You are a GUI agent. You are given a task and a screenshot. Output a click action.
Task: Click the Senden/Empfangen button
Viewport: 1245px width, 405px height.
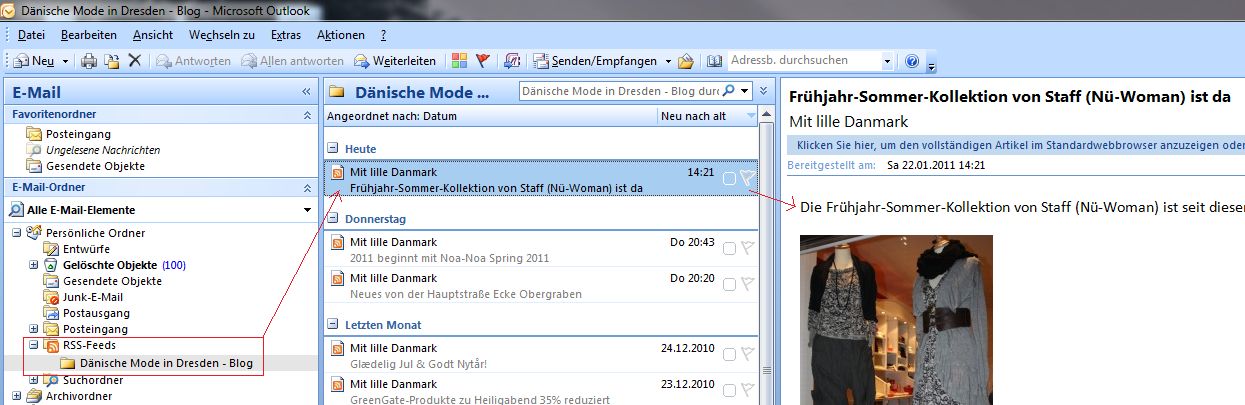pyautogui.click(x=597, y=61)
